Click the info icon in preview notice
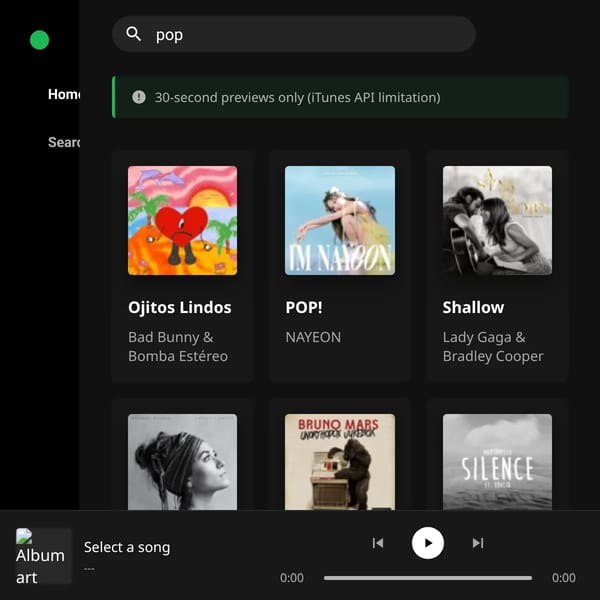 (139, 97)
